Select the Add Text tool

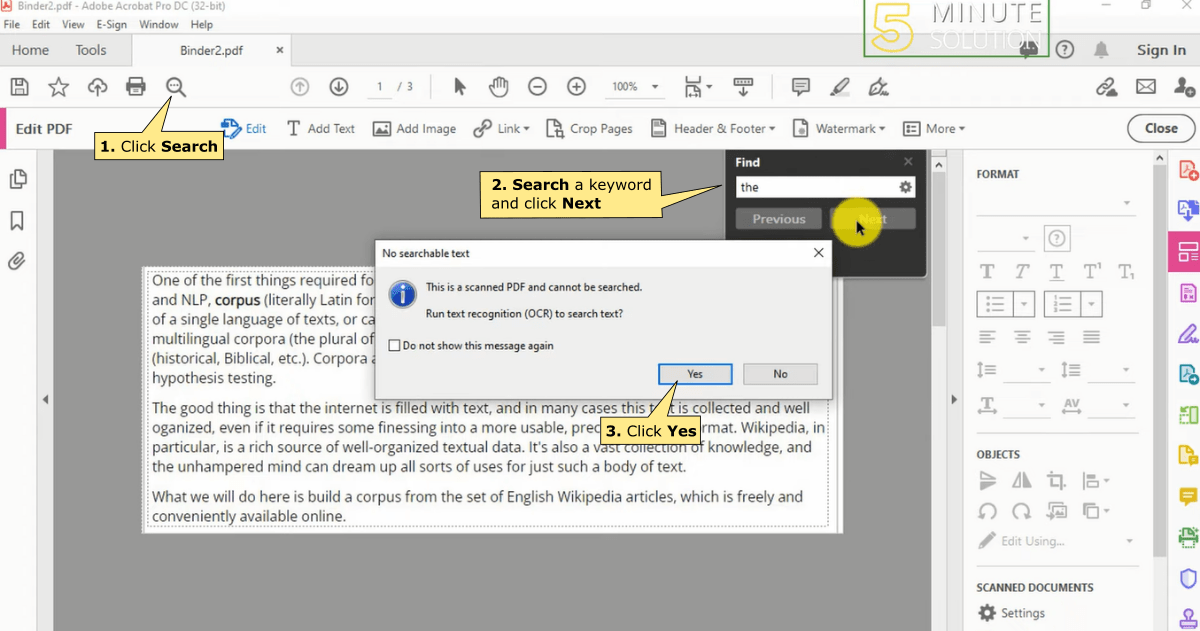320,128
